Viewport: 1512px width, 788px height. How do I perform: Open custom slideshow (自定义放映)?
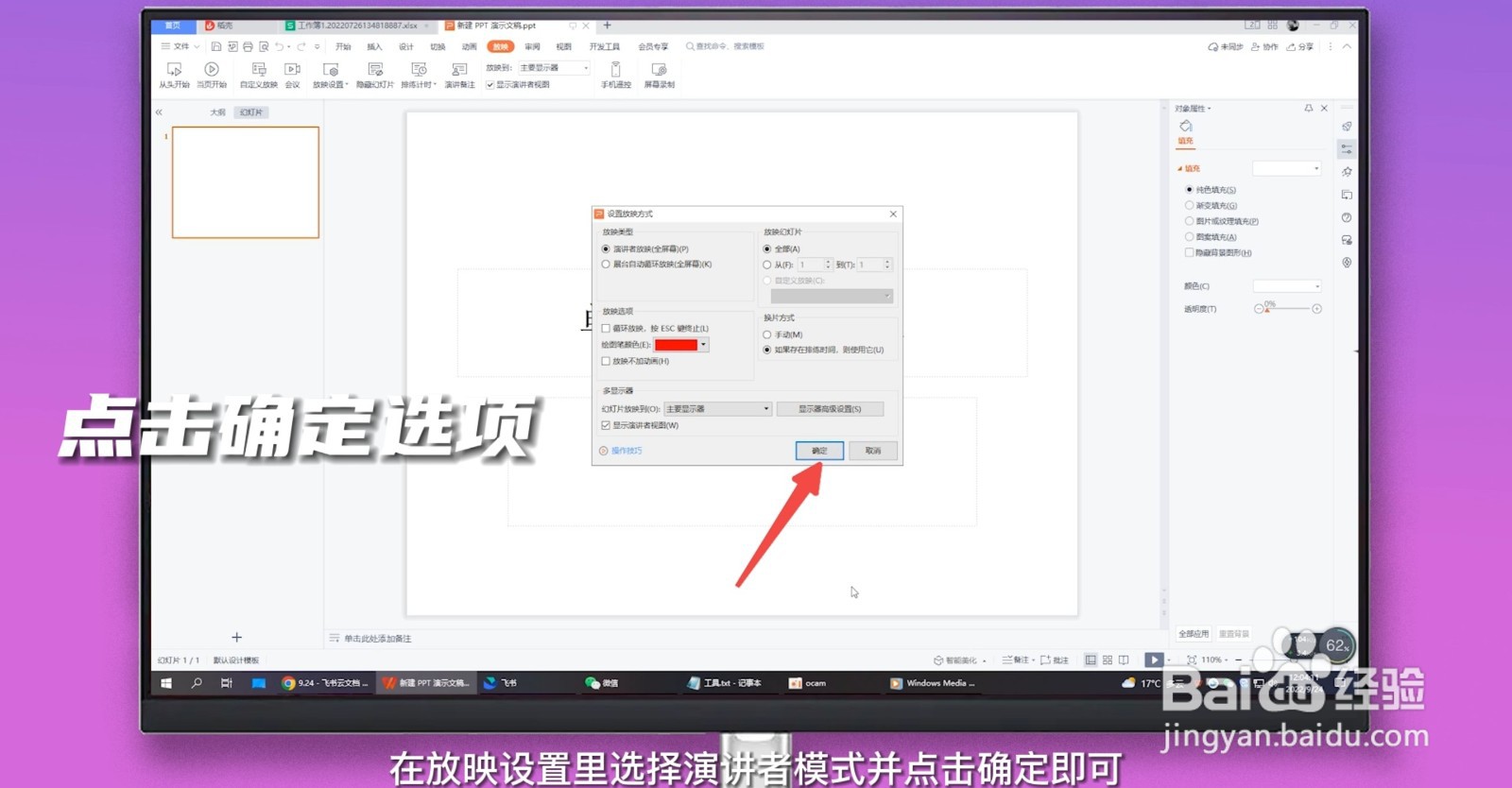(x=258, y=74)
